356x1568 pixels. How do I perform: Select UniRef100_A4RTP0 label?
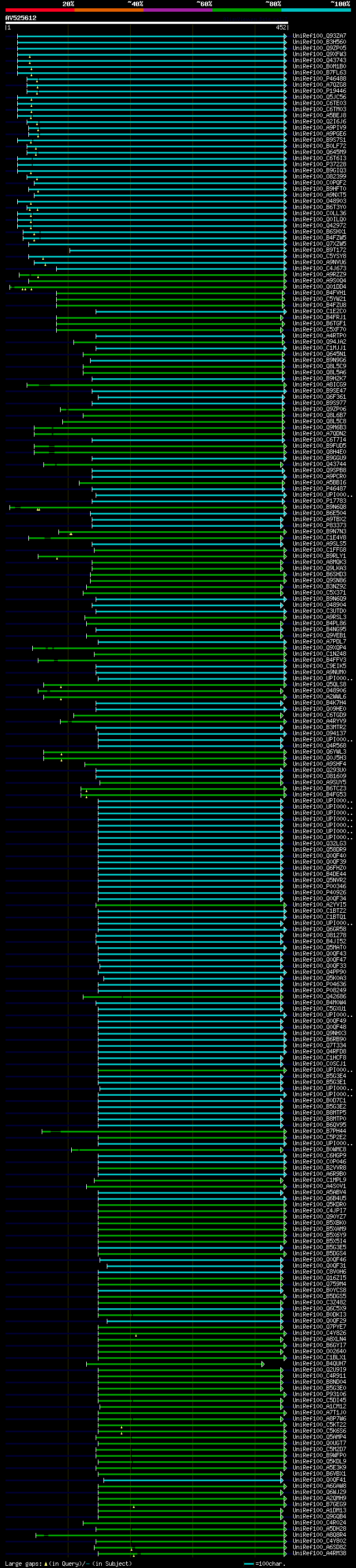(319, 336)
